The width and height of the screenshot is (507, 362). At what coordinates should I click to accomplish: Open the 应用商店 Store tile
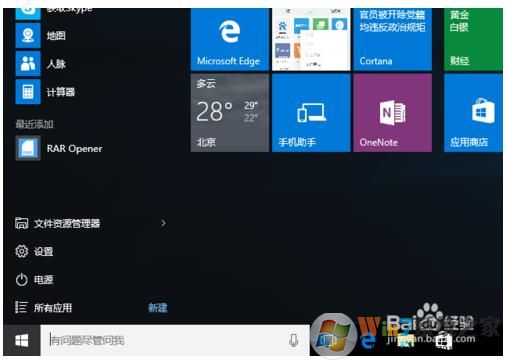click(x=473, y=113)
